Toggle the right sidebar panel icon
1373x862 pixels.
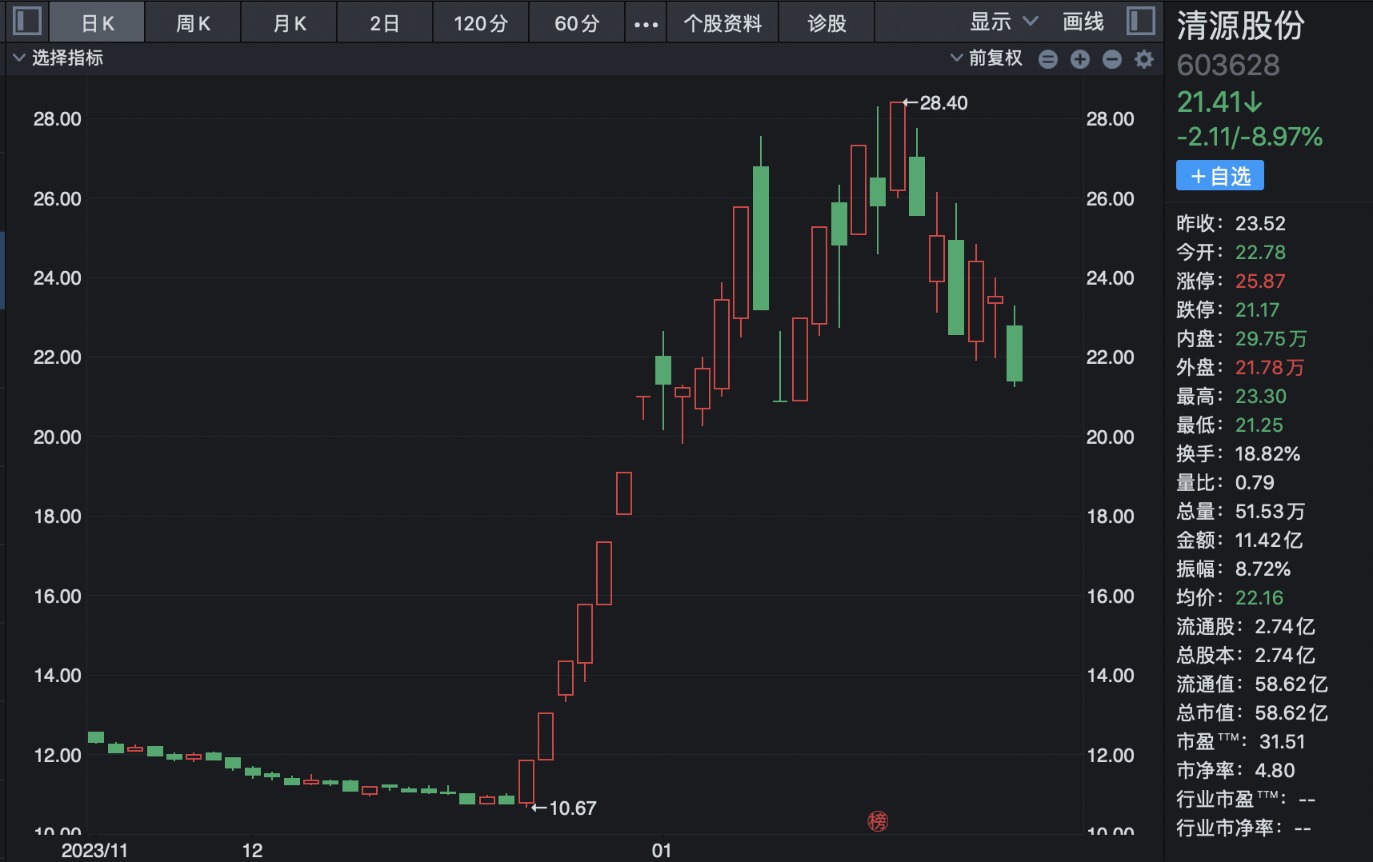click(x=1140, y=21)
